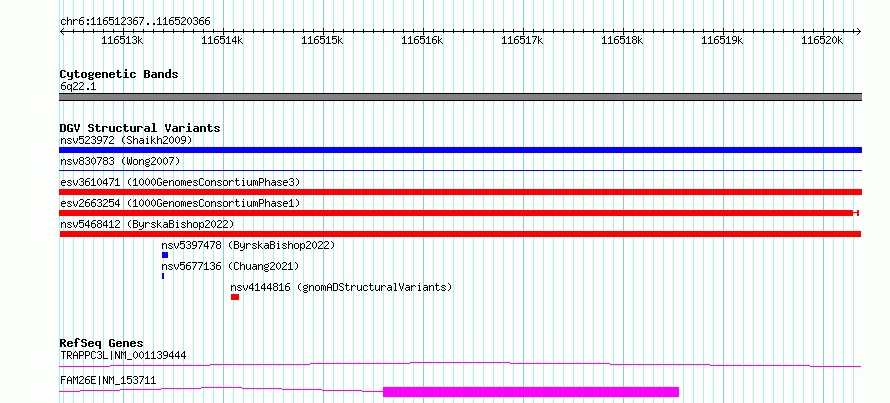Image resolution: width=890 pixels, height=403 pixels.
Task: Open the nsv4144816 gnomADStructuralVariants label
Action: coord(341,287)
